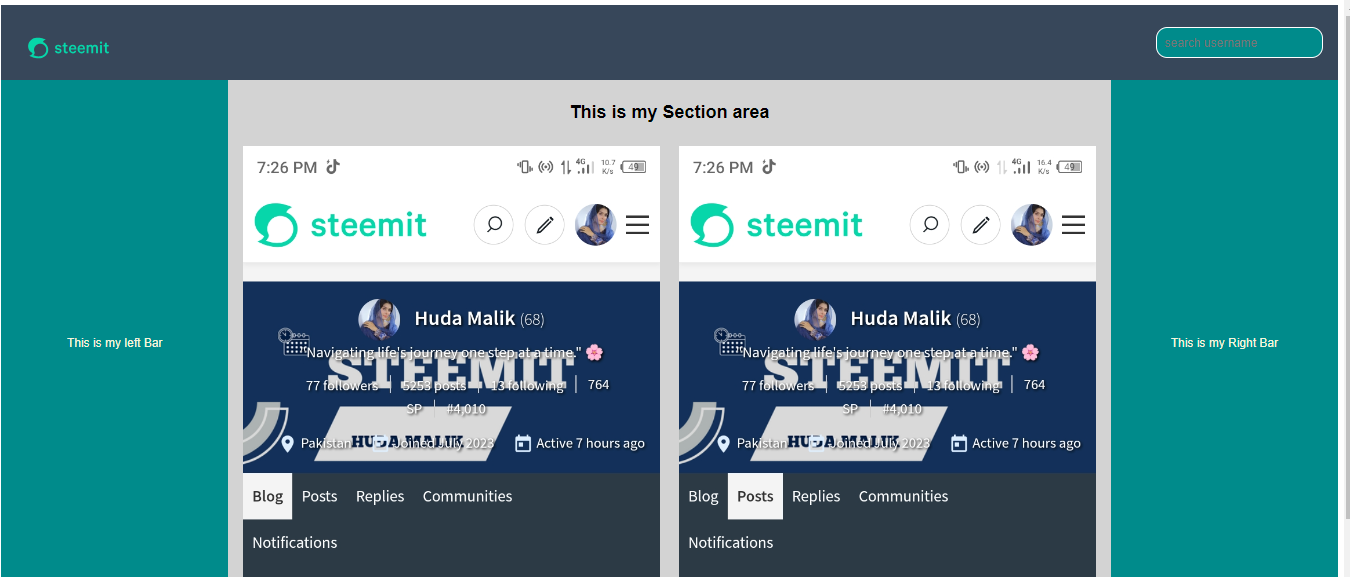Click the Huda Malik name in the left profile
Screen dimensions: 1350x577
point(465,319)
